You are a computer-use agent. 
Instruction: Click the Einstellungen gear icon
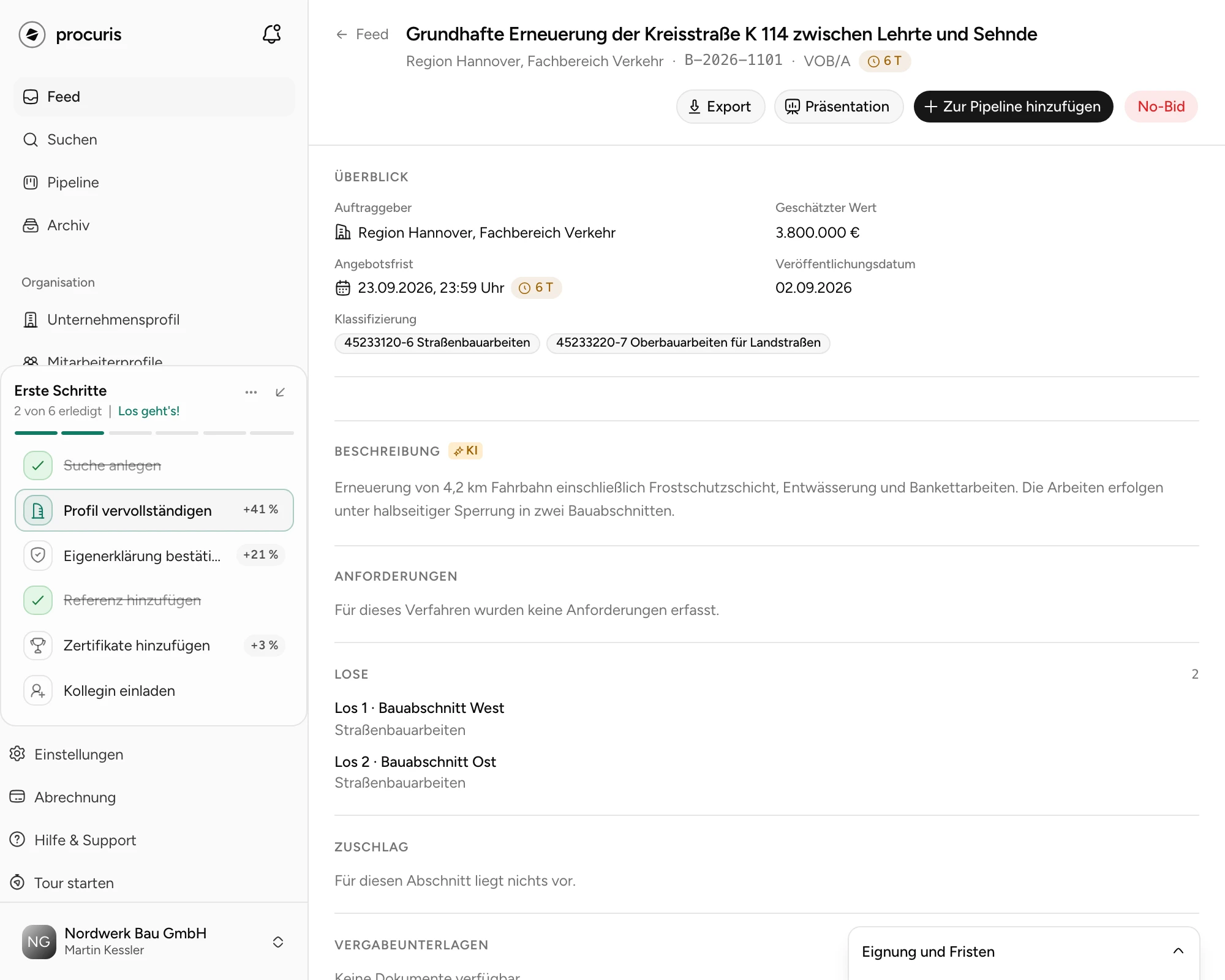click(18, 754)
